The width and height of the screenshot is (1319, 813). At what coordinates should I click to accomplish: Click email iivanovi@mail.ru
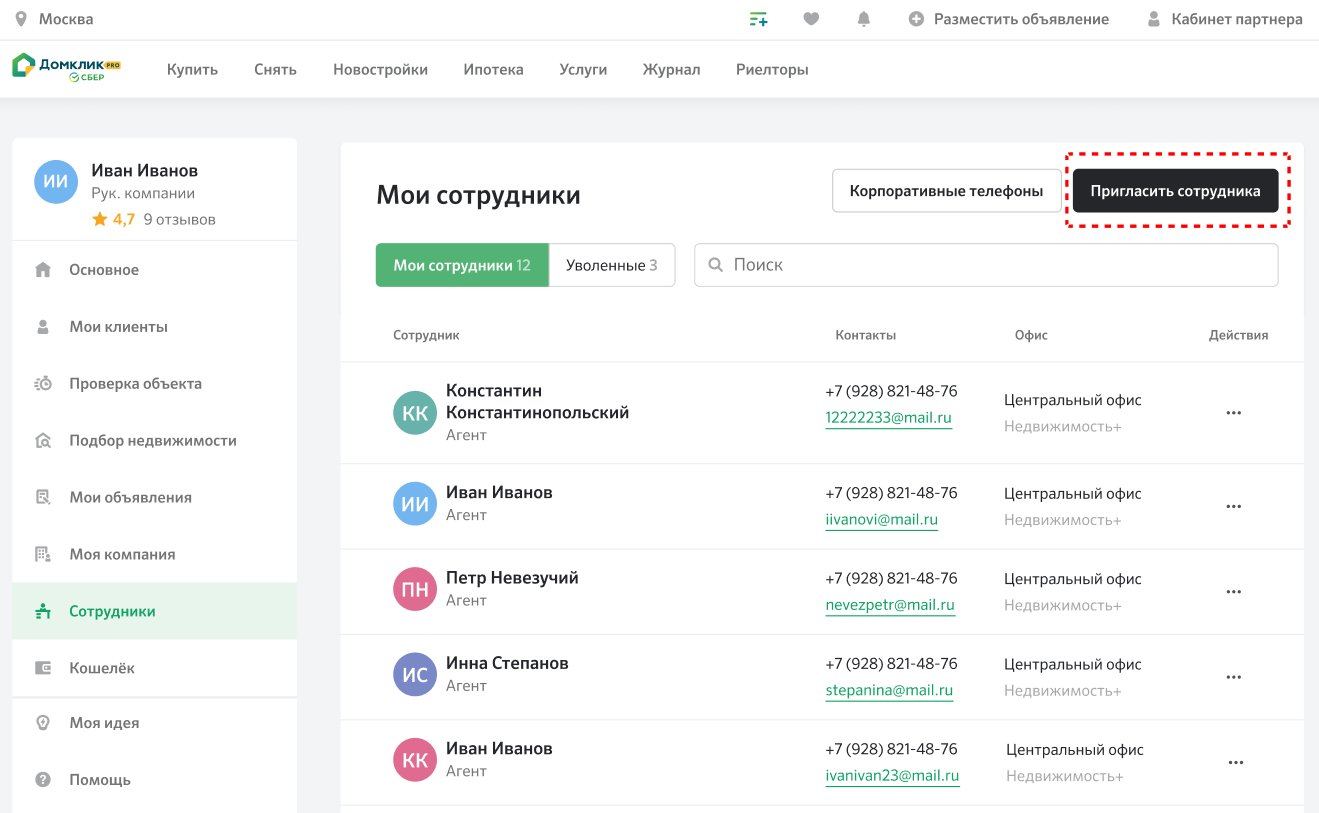point(881,520)
